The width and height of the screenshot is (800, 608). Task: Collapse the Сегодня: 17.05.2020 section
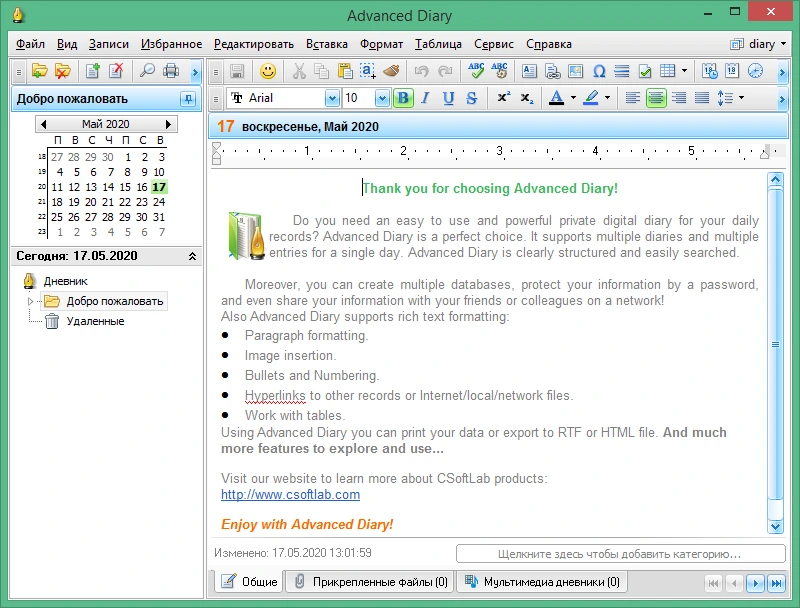pyautogui.click(x=192, y=256)
